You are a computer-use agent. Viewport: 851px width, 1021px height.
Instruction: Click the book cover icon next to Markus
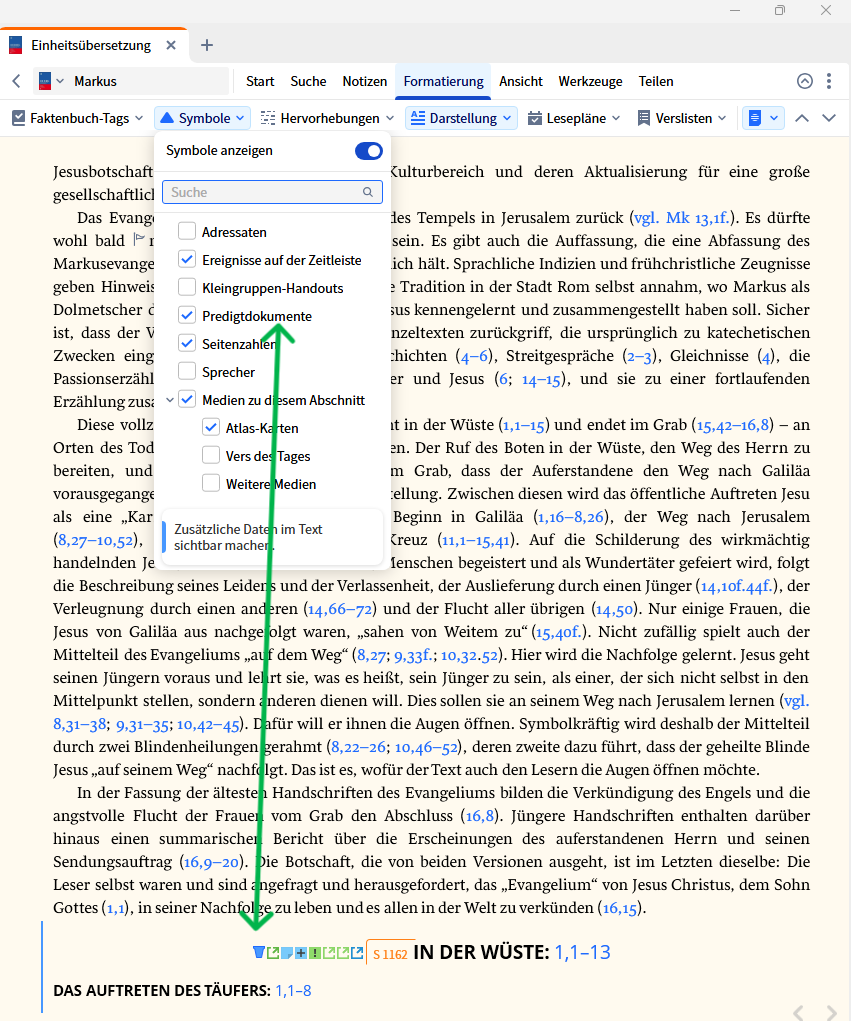point(45,81)
